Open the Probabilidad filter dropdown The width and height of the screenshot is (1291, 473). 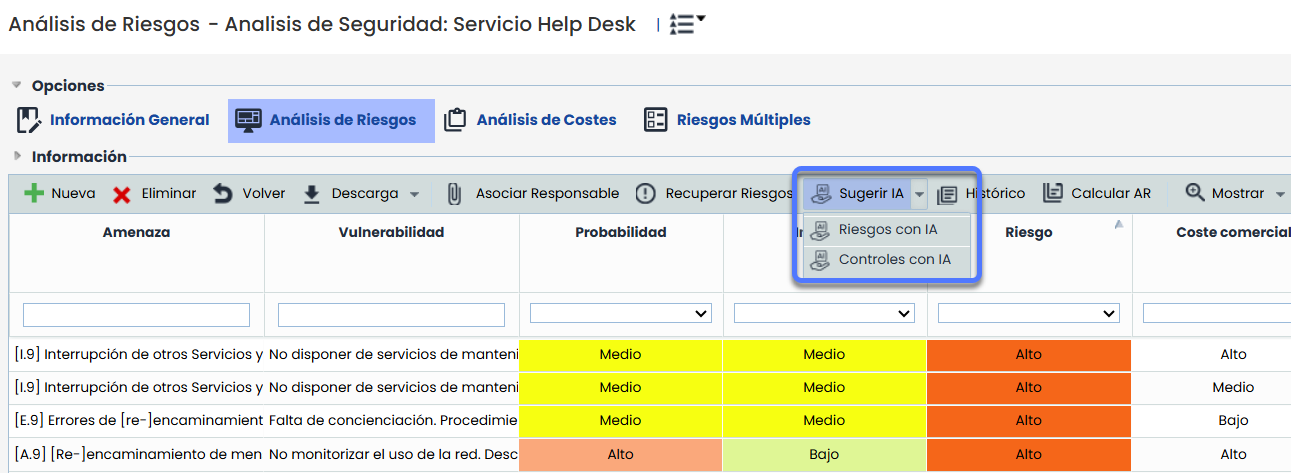click(620, 314)
